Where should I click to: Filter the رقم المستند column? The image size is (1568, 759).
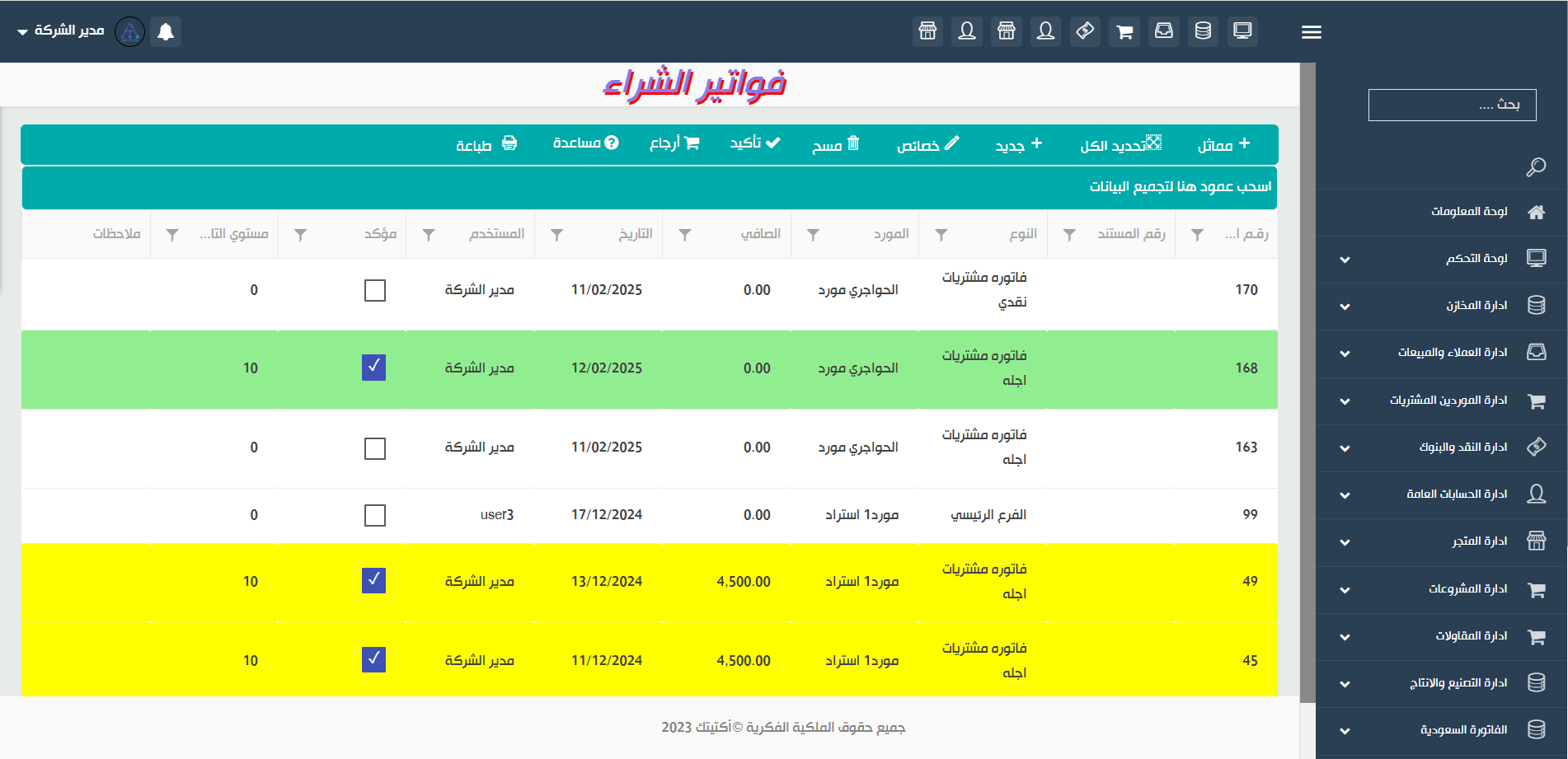pos(1069,235)
